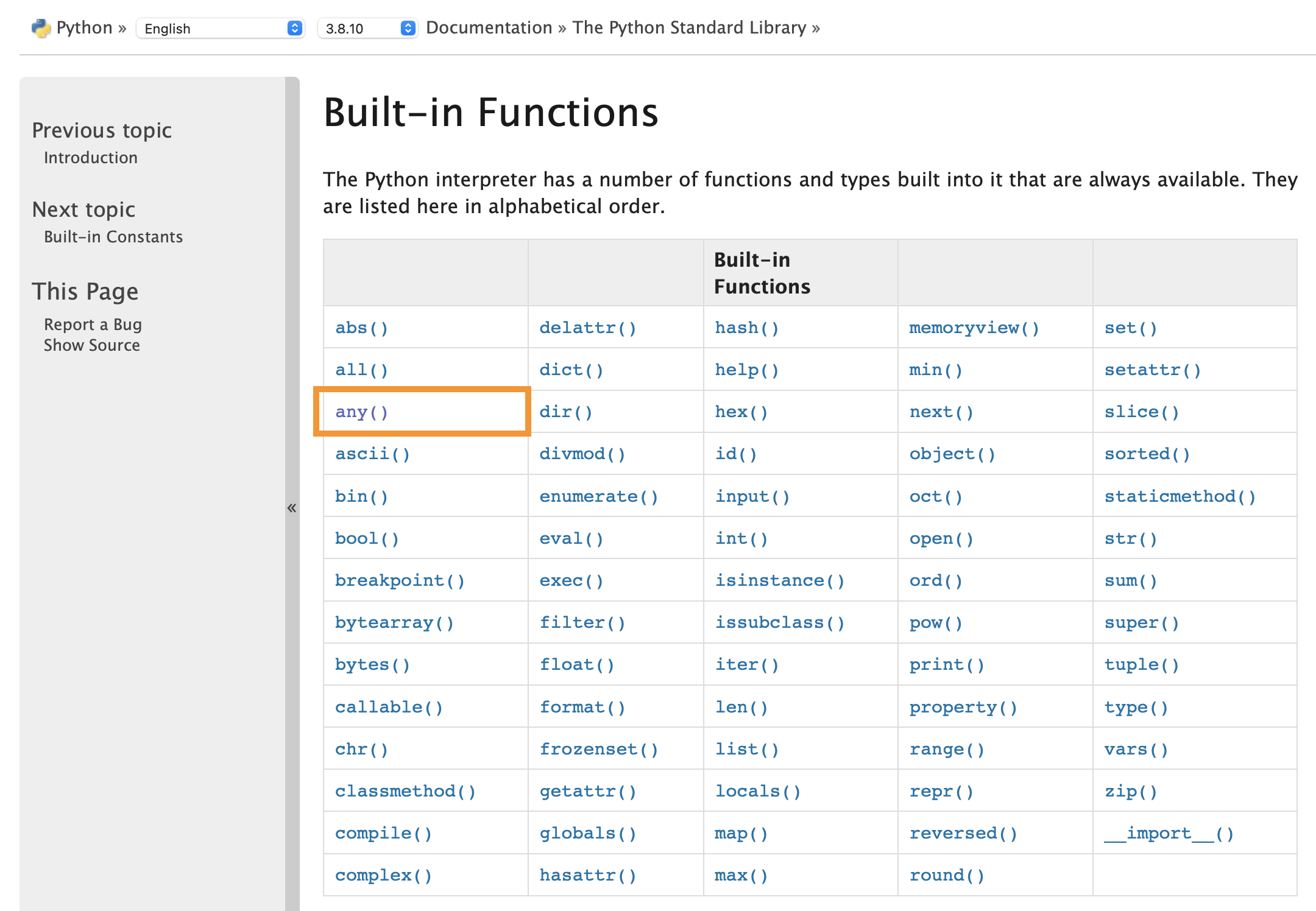Open the all() function link
The width and height of the screenshot is (1316, 911).
[361, 370]
